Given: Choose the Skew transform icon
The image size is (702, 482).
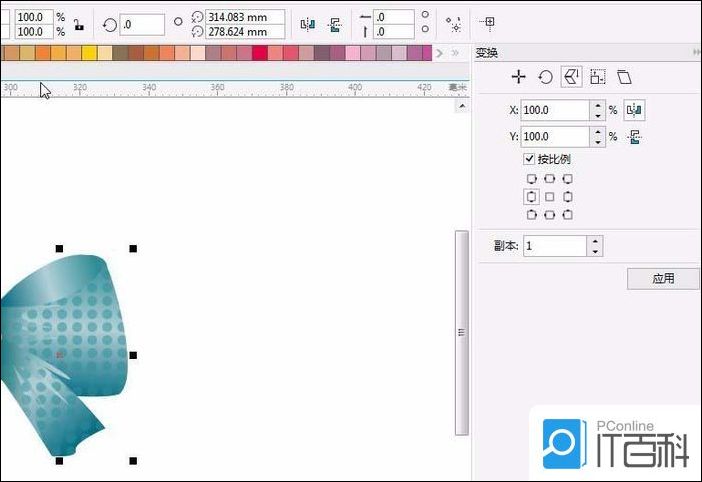Looking at the screenshot, I should coord(624,77).
